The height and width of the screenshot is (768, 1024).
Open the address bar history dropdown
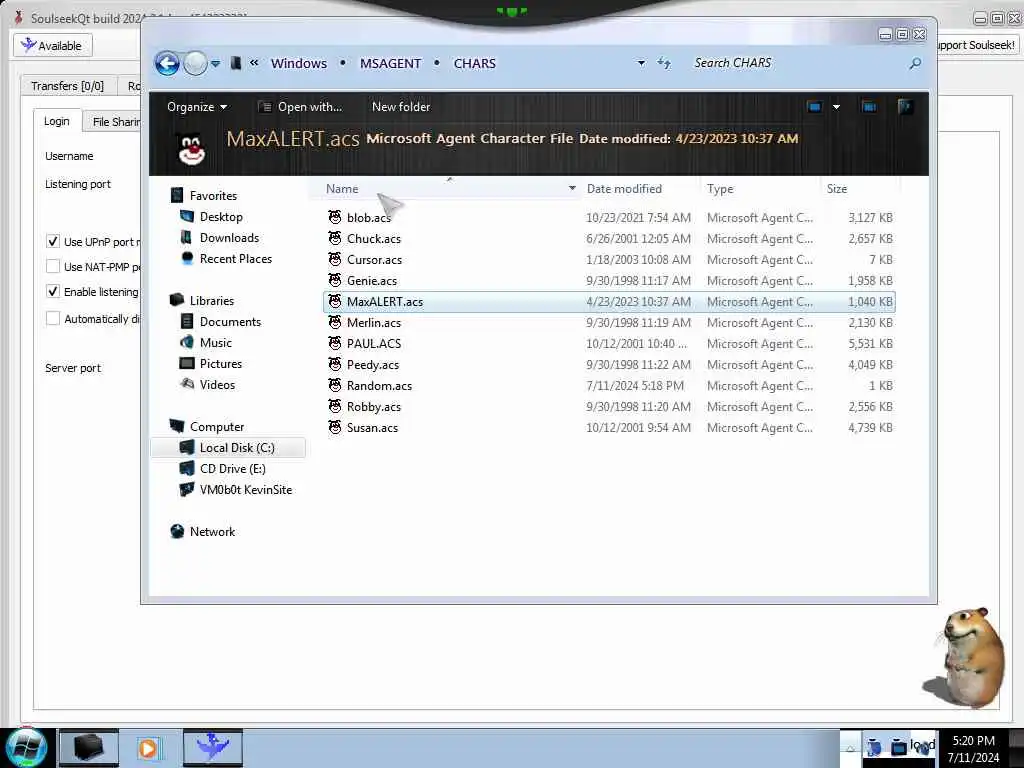point(641,63)
